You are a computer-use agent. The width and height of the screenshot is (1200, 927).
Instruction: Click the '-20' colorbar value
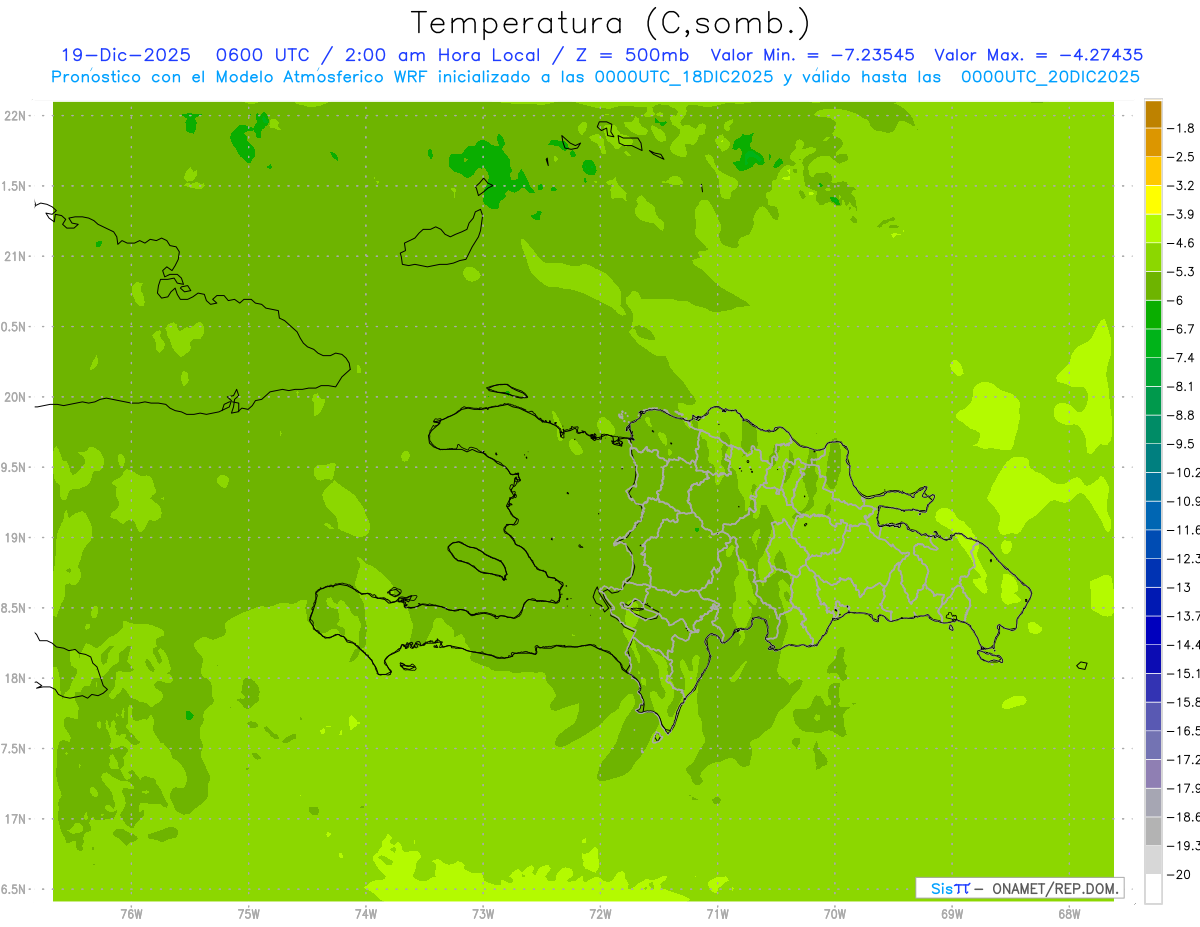pos(1180,875)
